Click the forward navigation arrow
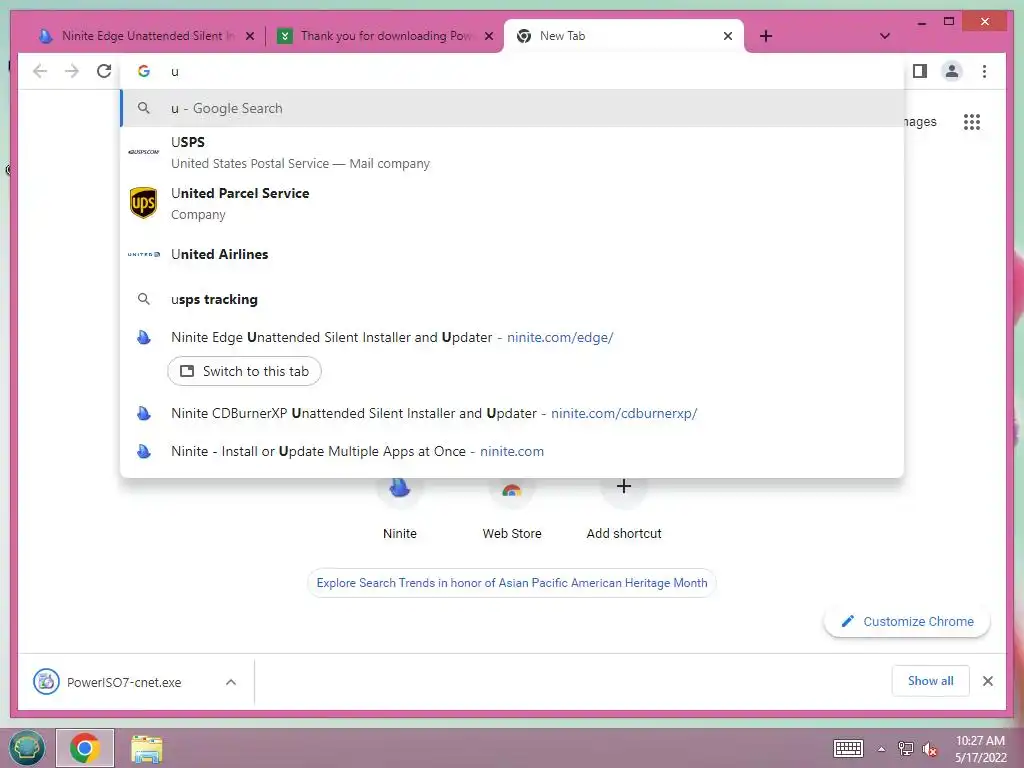The height and width of the screenshot is (768, 1024). click(x=72, y=71)
